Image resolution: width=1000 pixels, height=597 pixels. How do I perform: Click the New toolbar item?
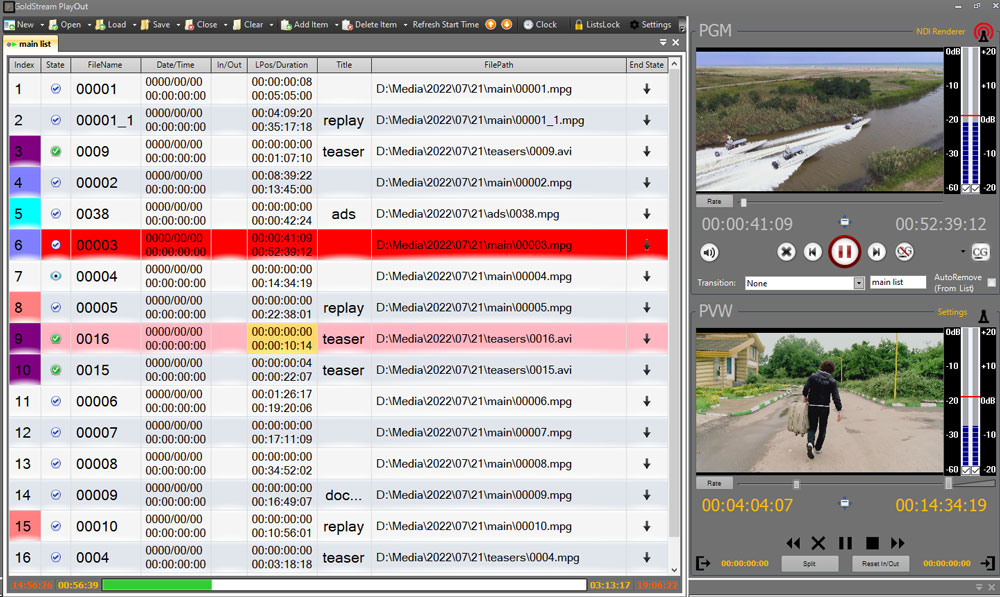tap(20, 24)
